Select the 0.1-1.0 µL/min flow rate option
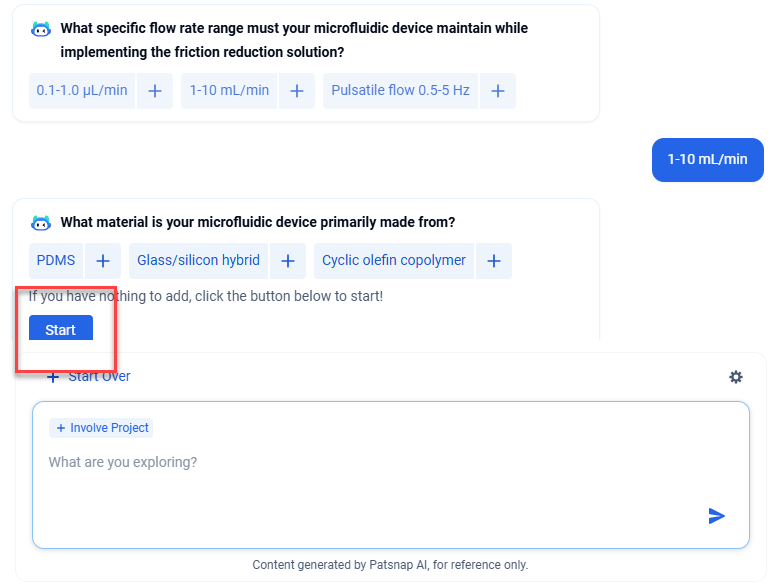This screenshot has height=586, width=780. click(x=82, y=91)
